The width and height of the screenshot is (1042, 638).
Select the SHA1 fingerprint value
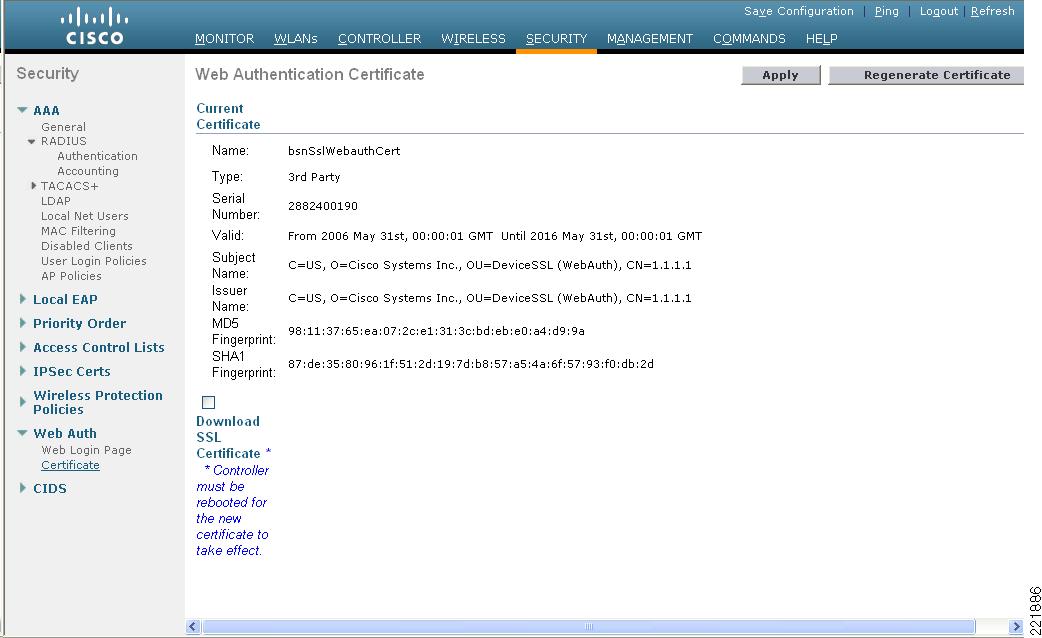click(x=470, y=364)
